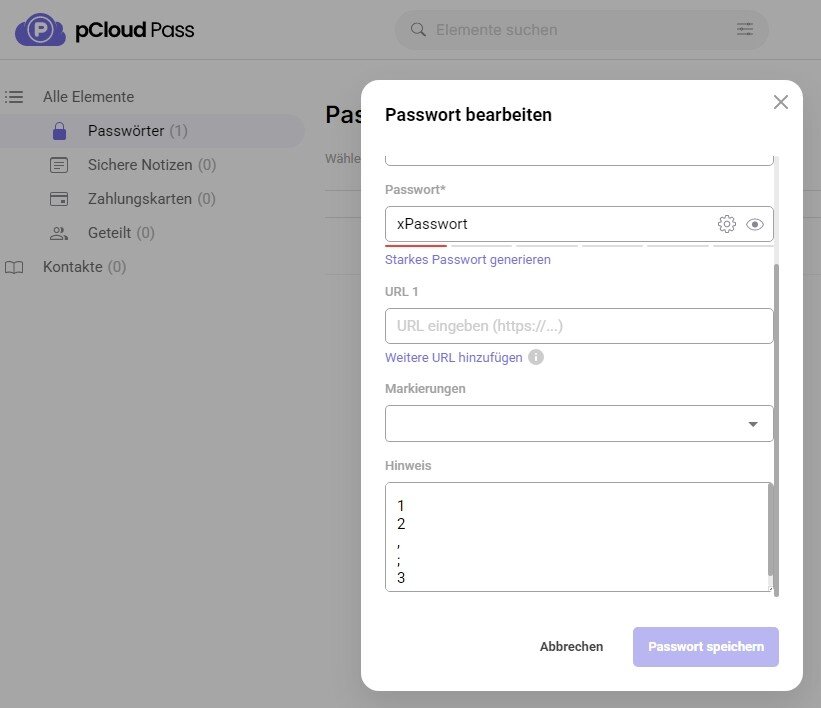Open password generator settings gear icon
Screen dimensions: 821x708
727,224
